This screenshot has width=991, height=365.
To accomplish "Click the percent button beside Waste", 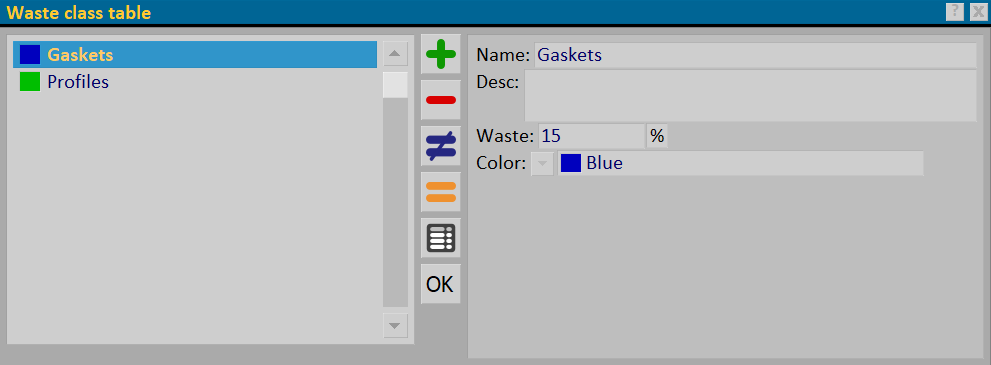I will [657, 136].
